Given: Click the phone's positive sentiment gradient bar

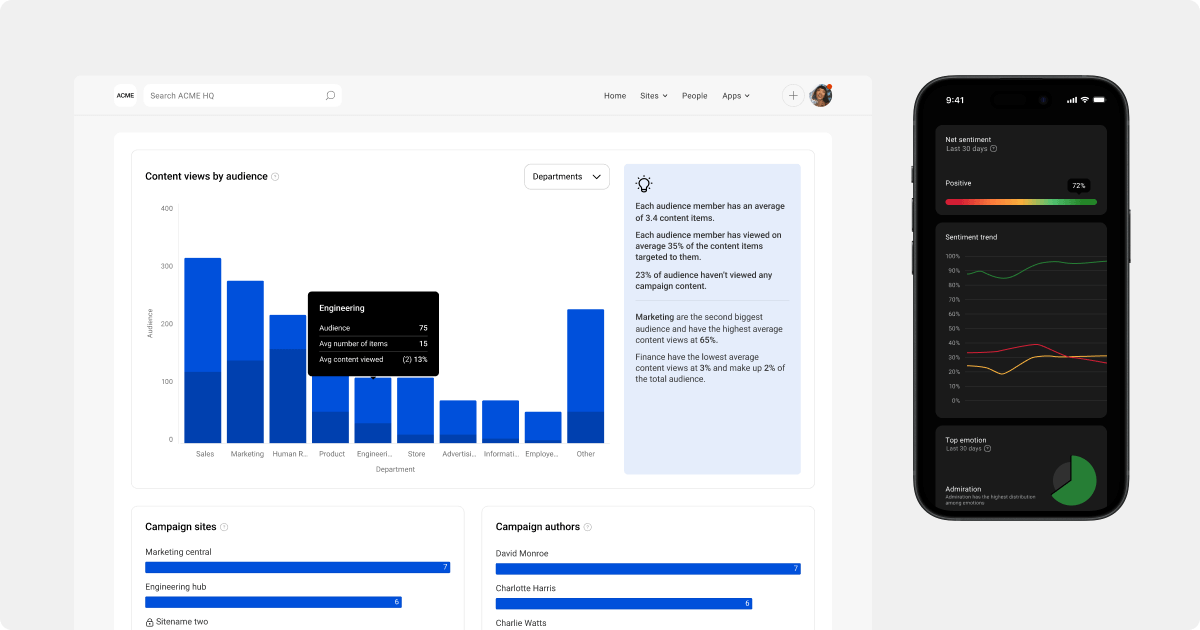Looking at the screenshot, I should click(1021, 202).
